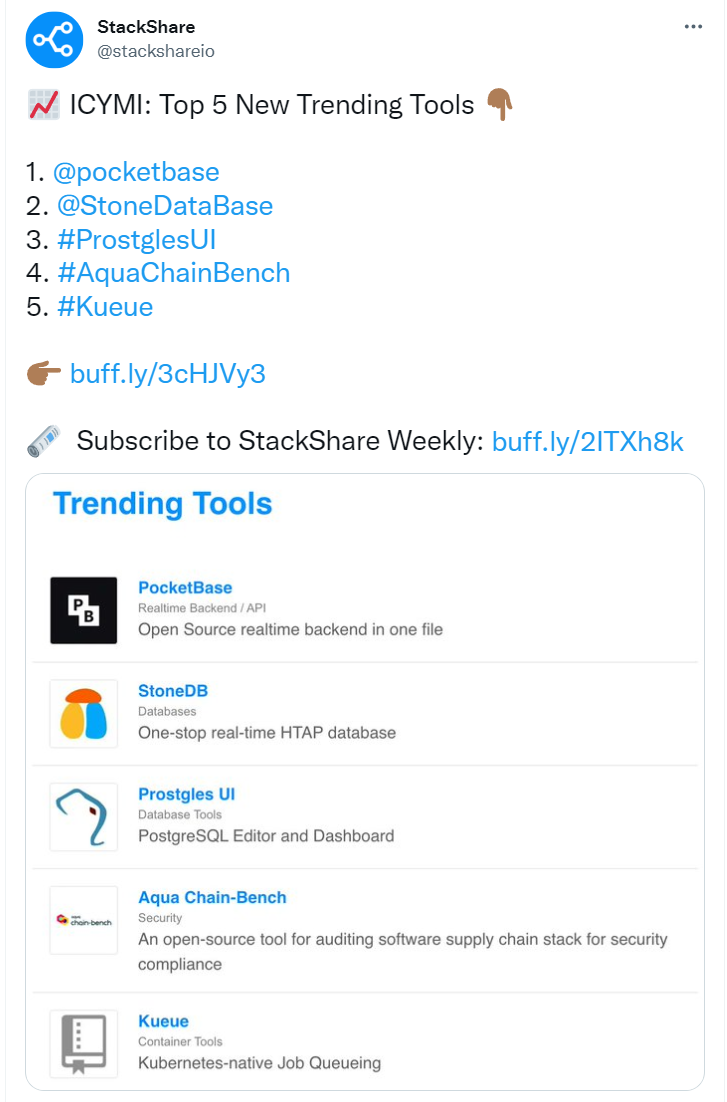This screenshot has height=1102, width=727.
Task: Click the #AquaChainBench hashtag
Action: coord(174,273)
